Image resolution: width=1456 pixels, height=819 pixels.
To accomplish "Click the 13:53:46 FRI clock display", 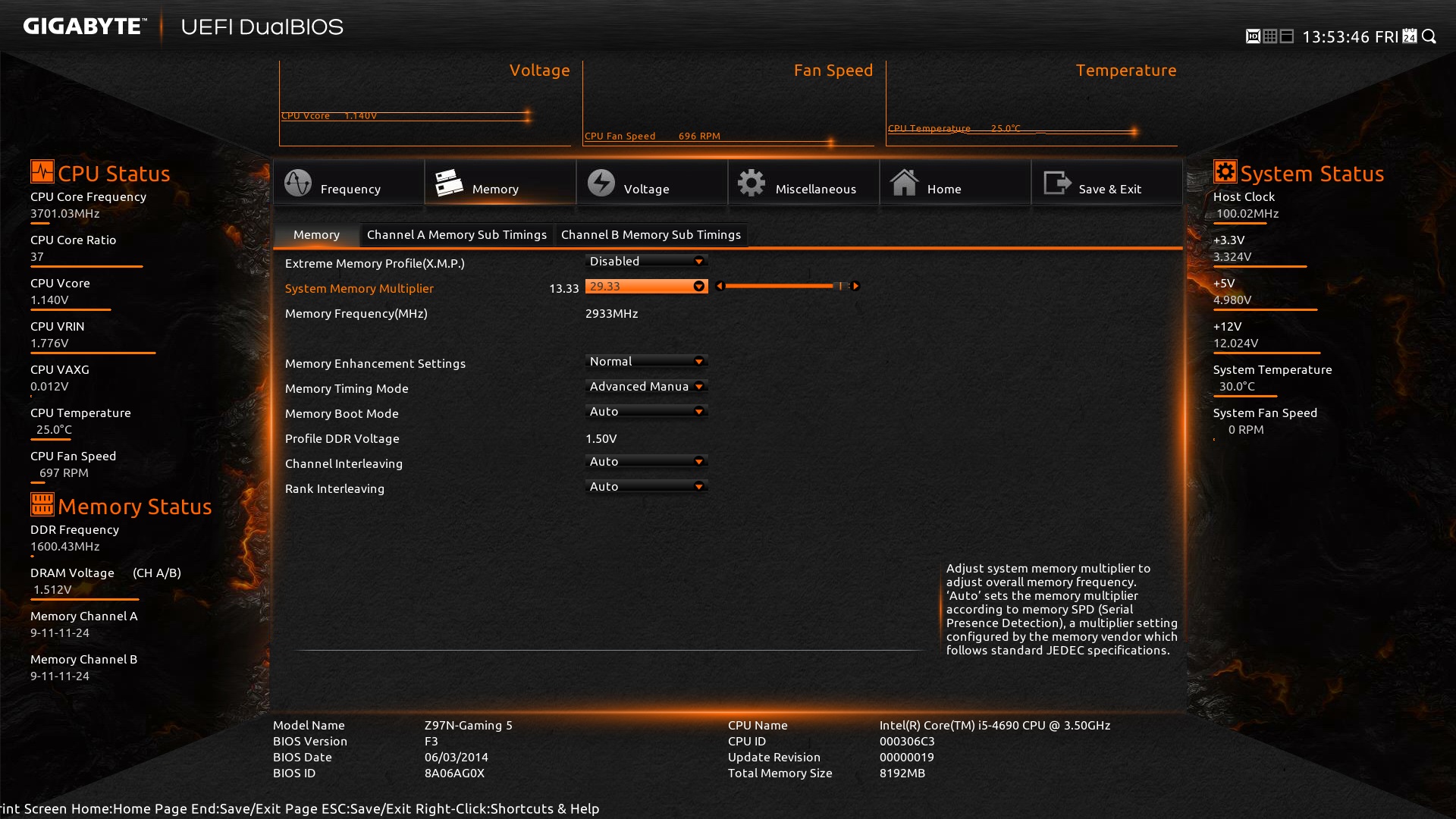I will pyautogui.click(x=1350, y=36).
